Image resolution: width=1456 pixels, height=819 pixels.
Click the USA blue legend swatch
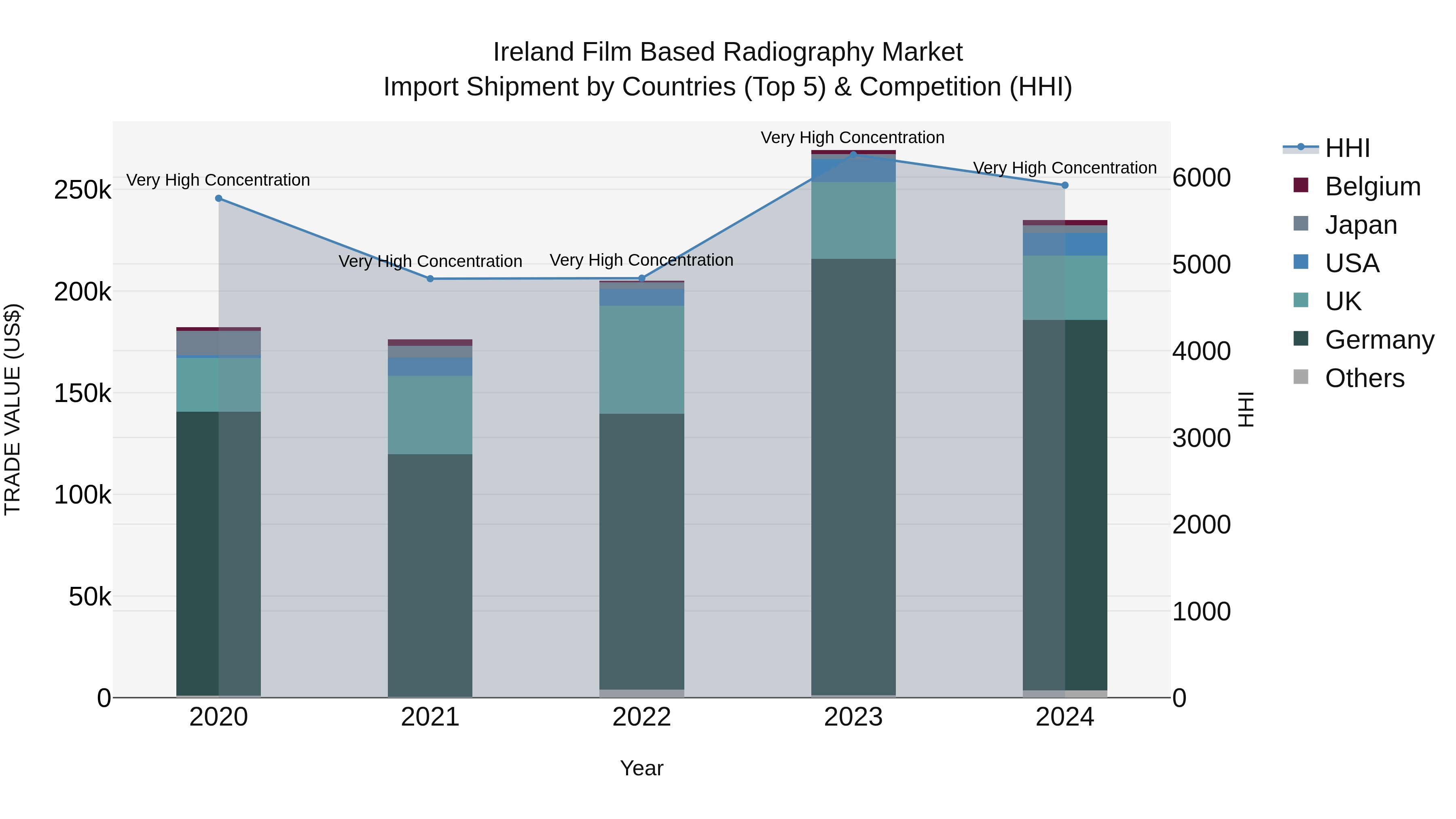click(x=1301, y=262)
